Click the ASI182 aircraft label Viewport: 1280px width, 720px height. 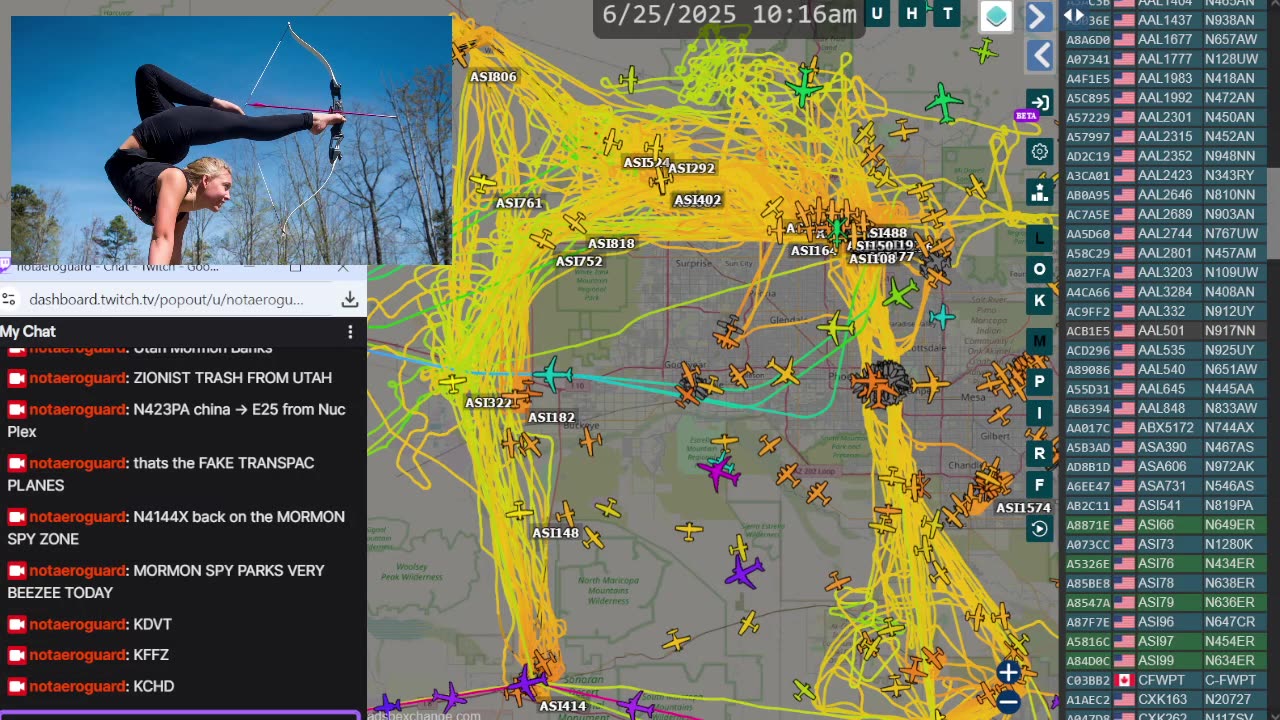tap(551, 417)
